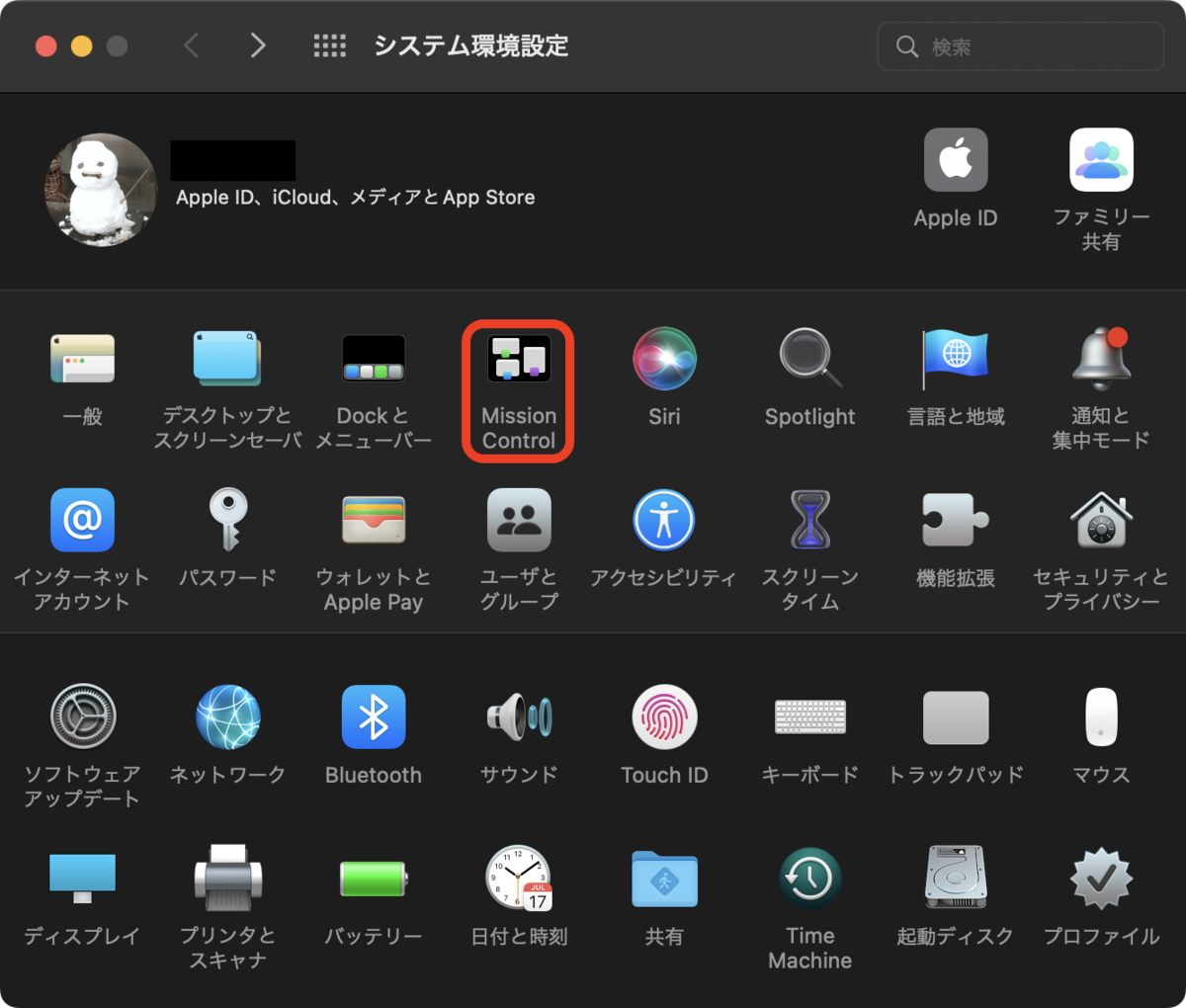Open プリンタとスキャナ preferences
Screen dimensions: 1186x1008
click(227, 878)
